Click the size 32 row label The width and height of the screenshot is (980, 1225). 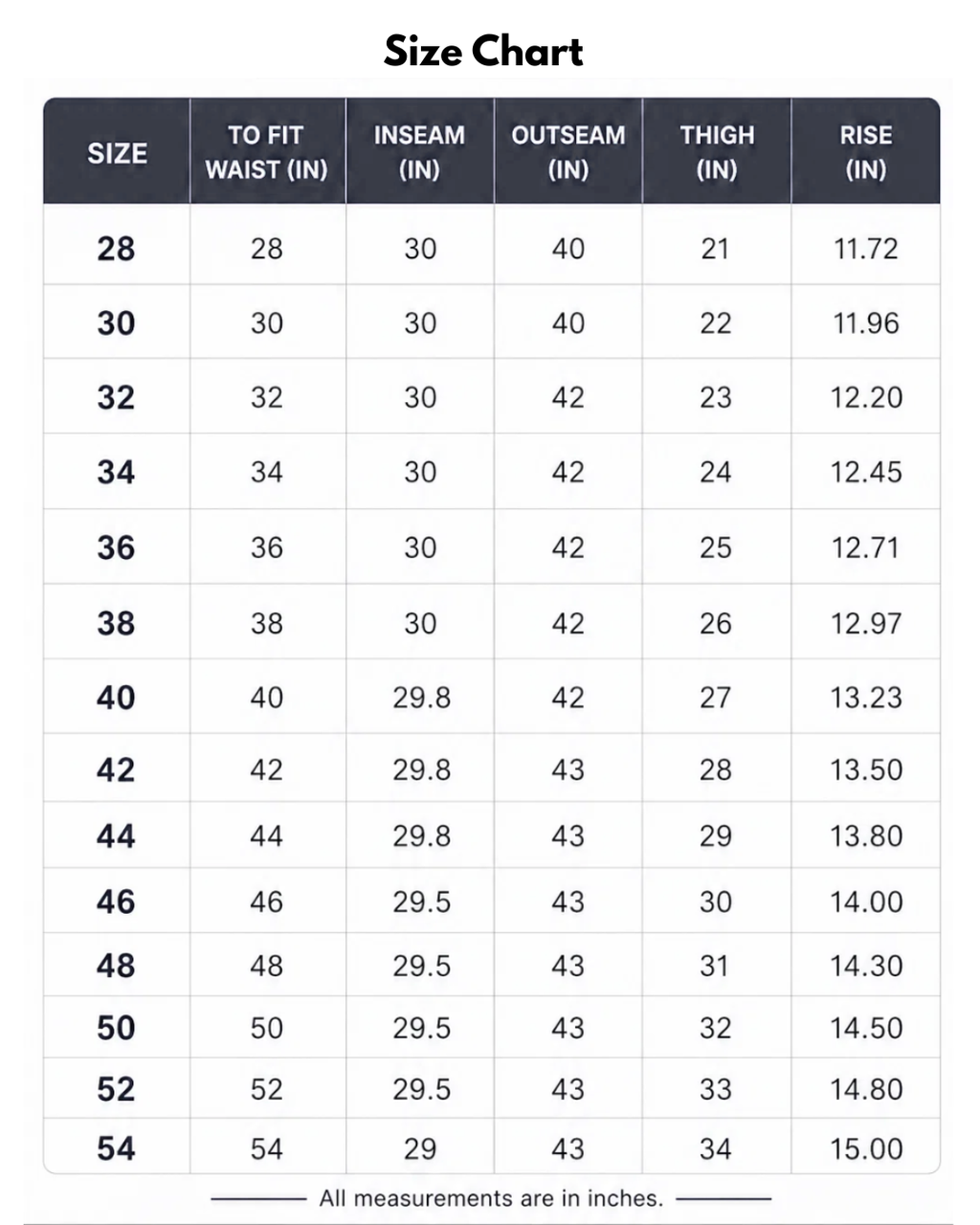[116, 397]
